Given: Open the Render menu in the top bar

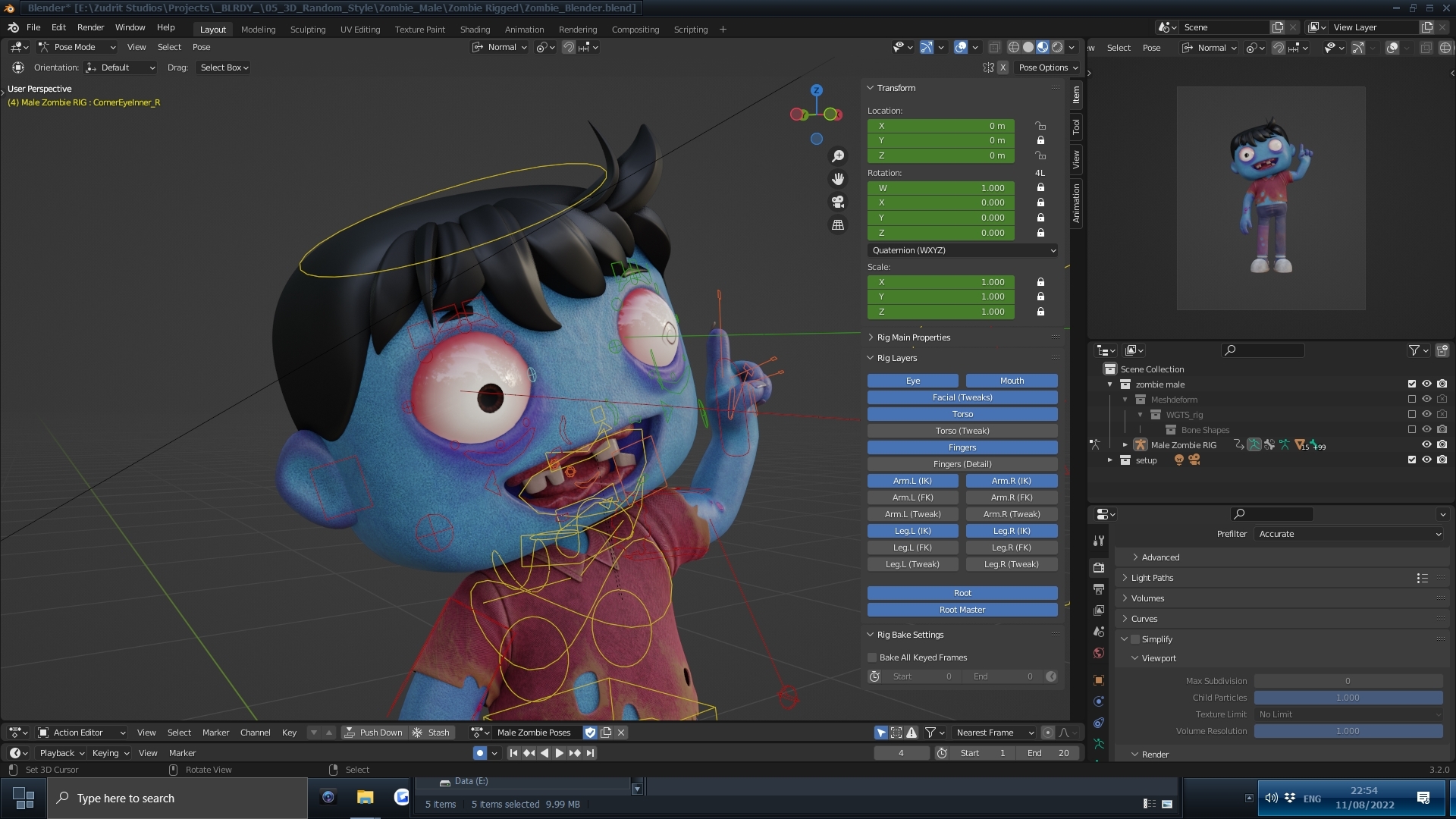Looking at the screenshot, I should 90,27.
